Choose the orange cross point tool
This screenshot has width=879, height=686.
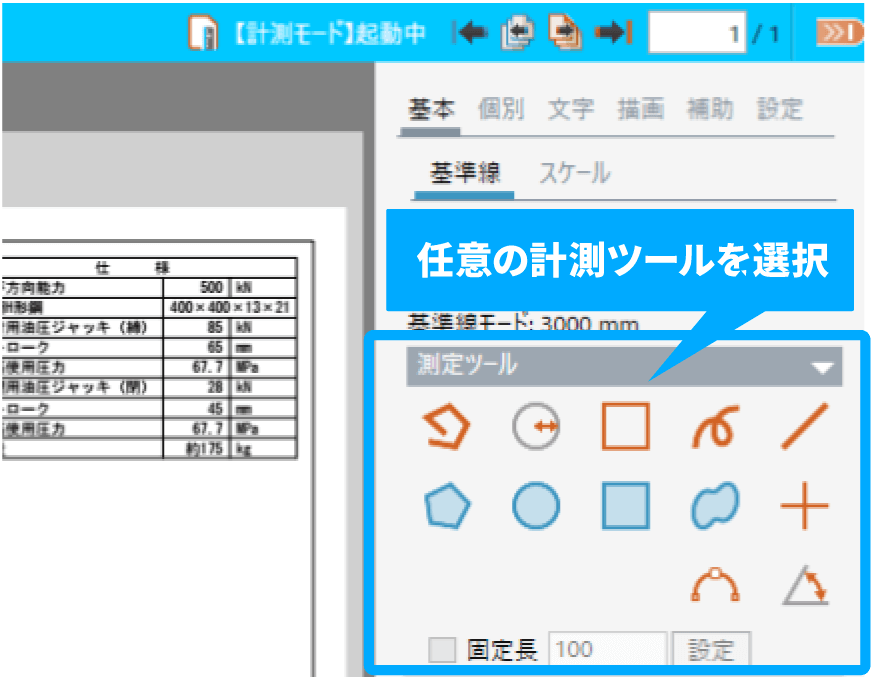point(804,507)
